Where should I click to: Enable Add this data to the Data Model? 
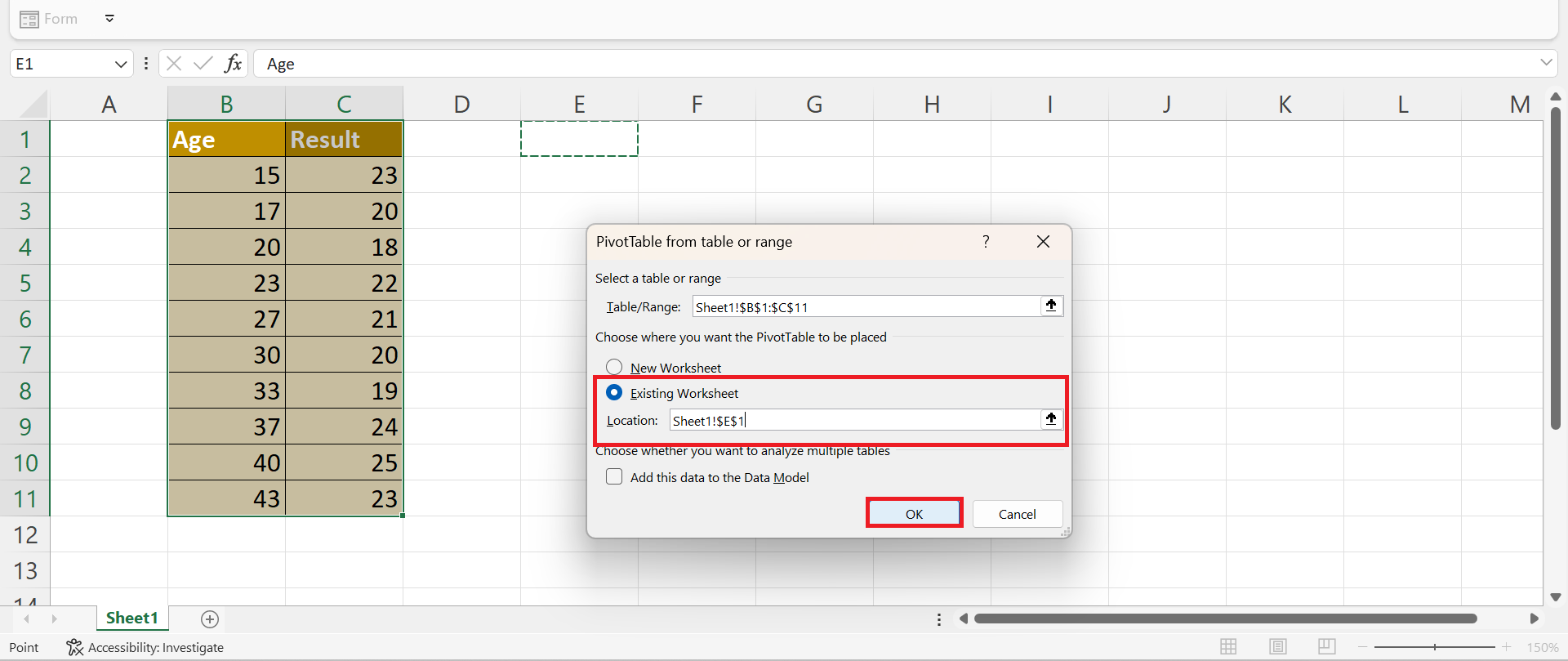pyautogui.click(x=614, y=477)
